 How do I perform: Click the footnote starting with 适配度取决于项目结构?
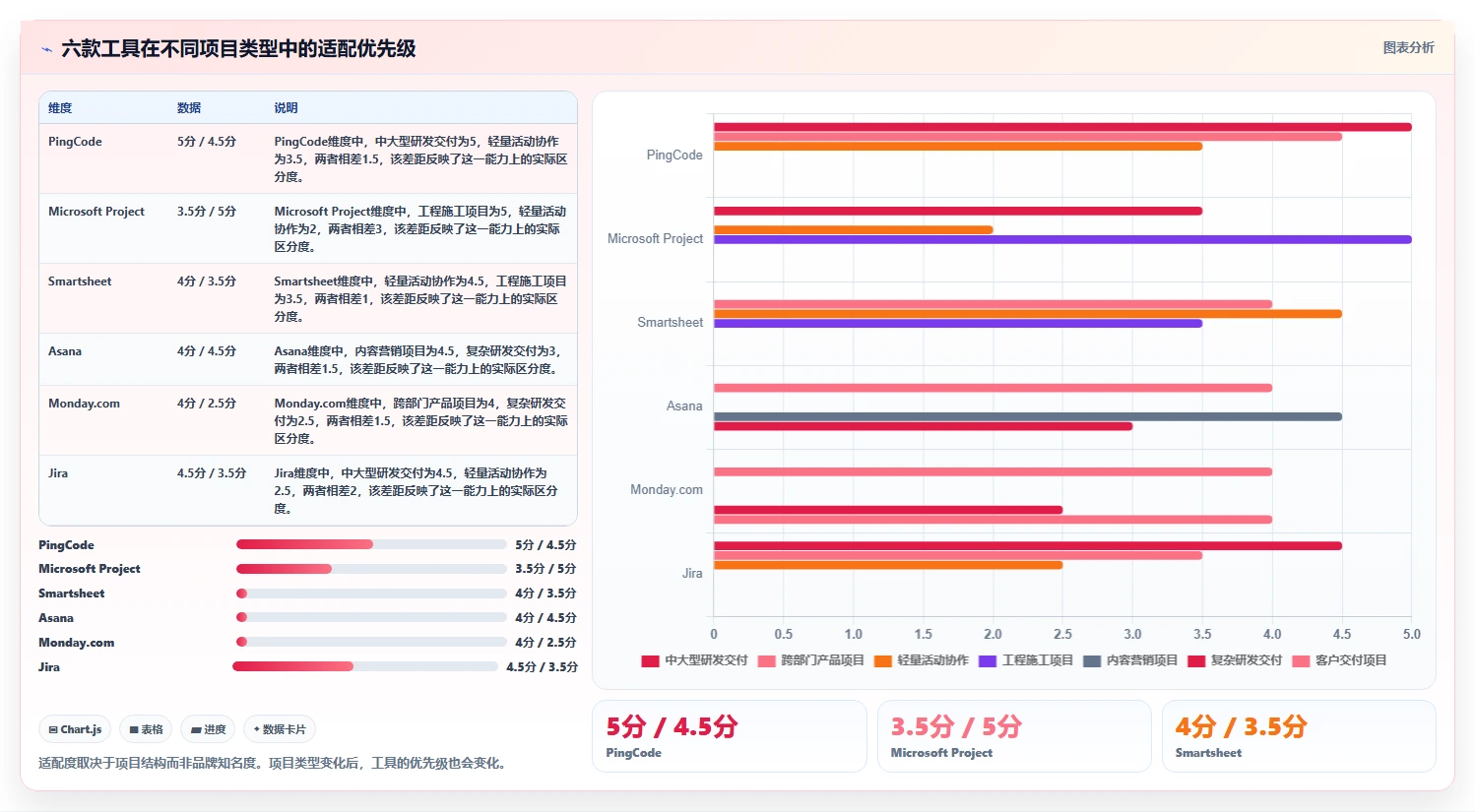click(275, 763)
